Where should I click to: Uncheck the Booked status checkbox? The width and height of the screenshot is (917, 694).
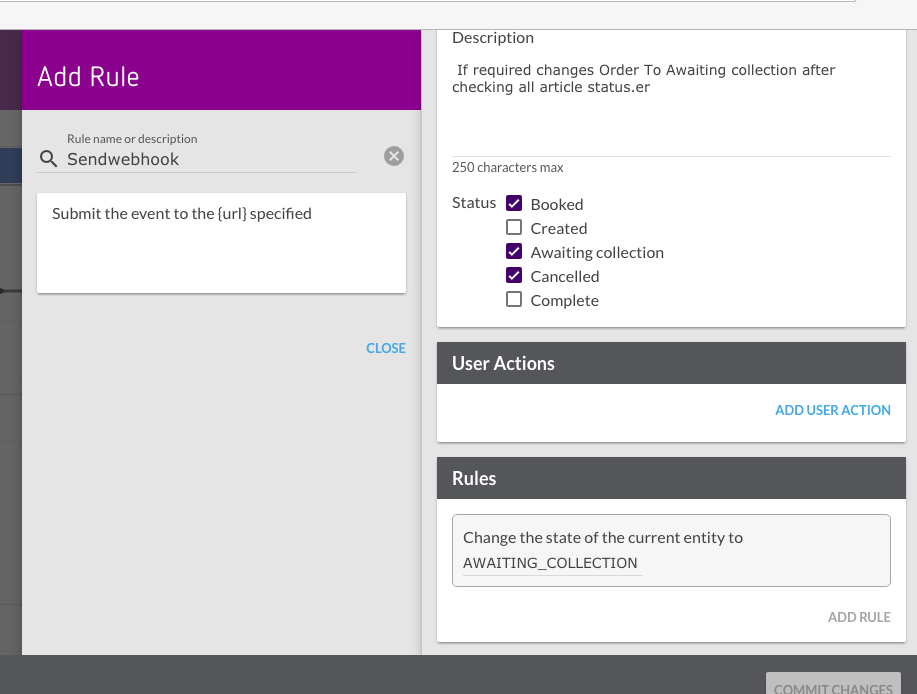click(514, 203)
